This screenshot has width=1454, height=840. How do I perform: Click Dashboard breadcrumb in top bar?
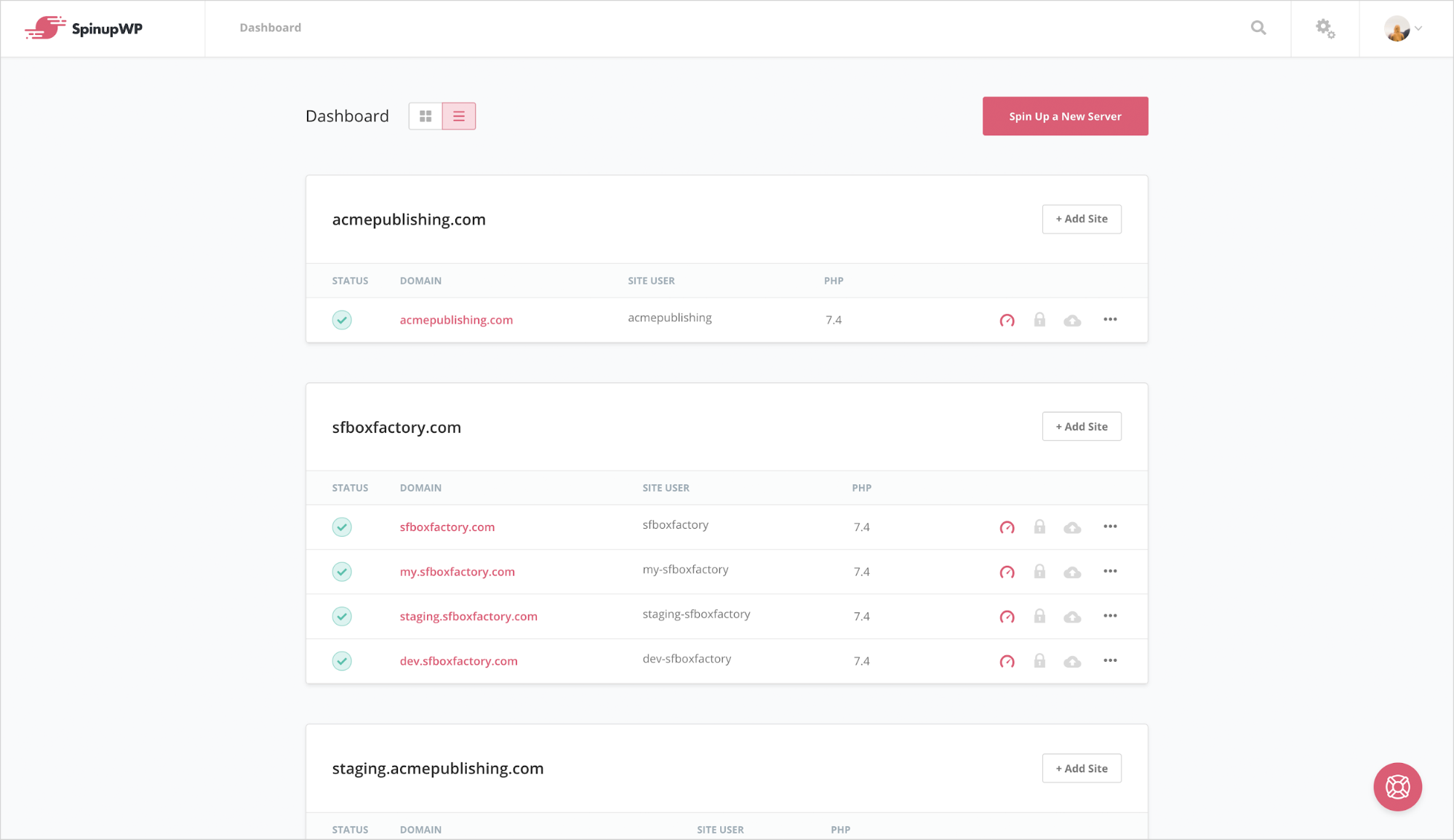271,28
